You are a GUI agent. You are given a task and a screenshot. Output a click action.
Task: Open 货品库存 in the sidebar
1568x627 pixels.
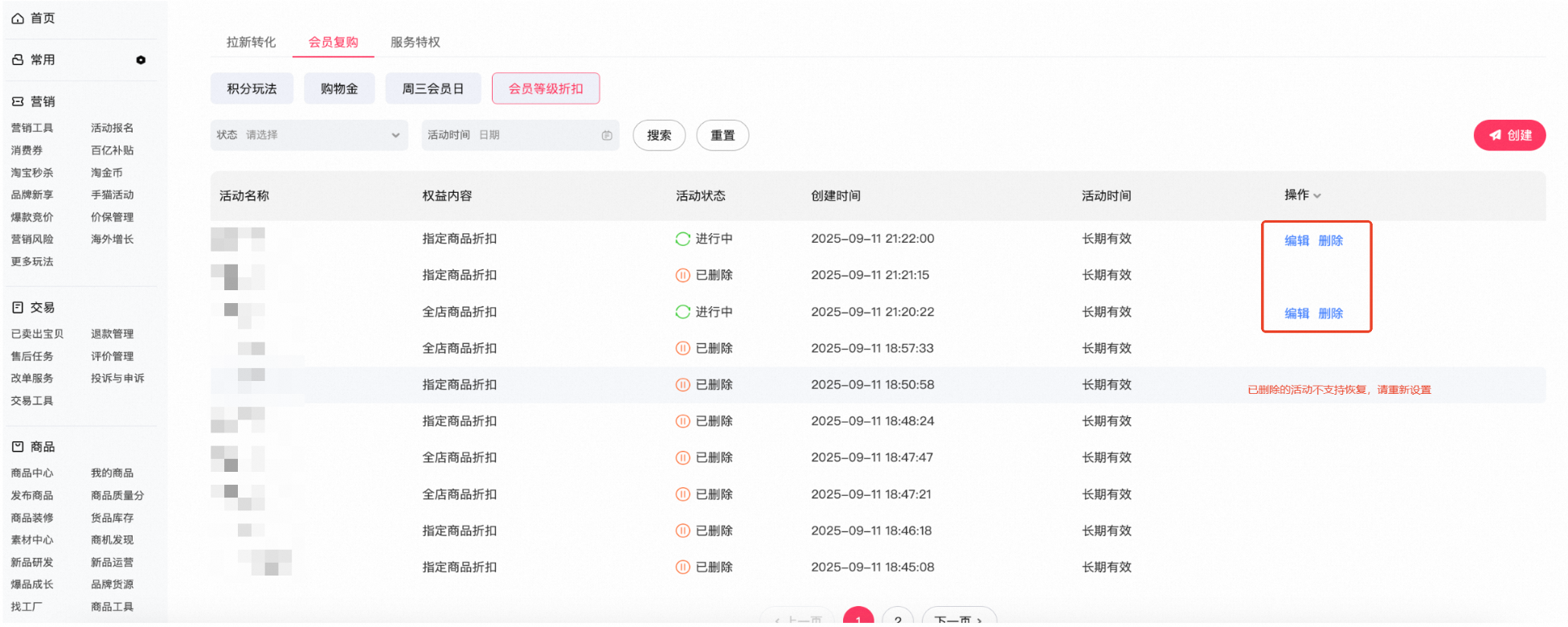(113, 518)
